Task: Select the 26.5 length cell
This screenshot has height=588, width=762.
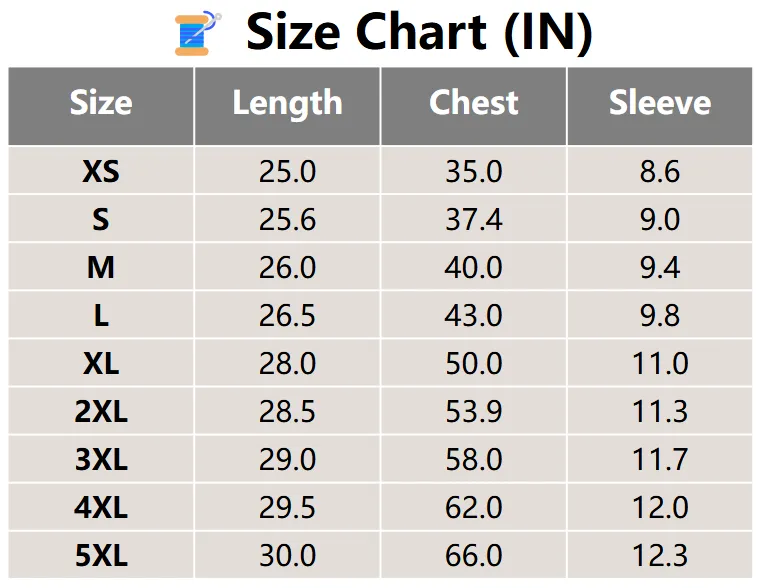Action: coord(287,315)
